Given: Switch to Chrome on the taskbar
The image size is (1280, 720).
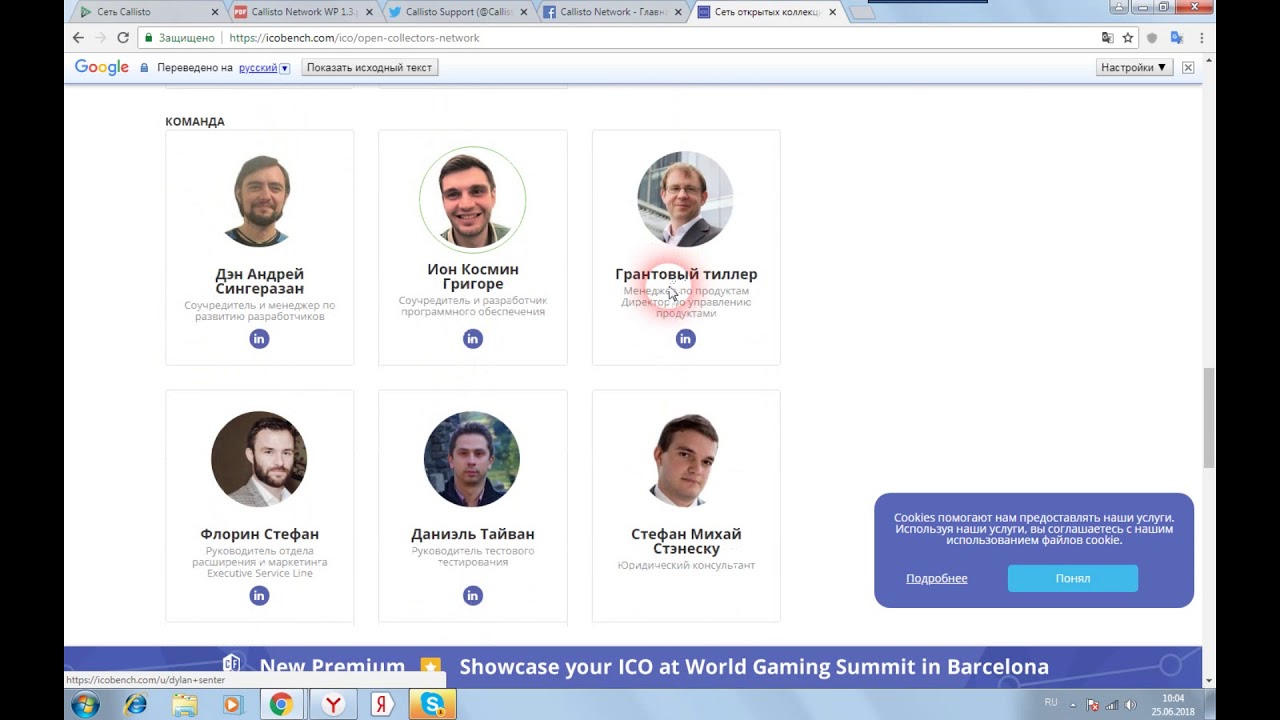Looking at the screenshot, I should pyautogui.click(x=281, y=704).
